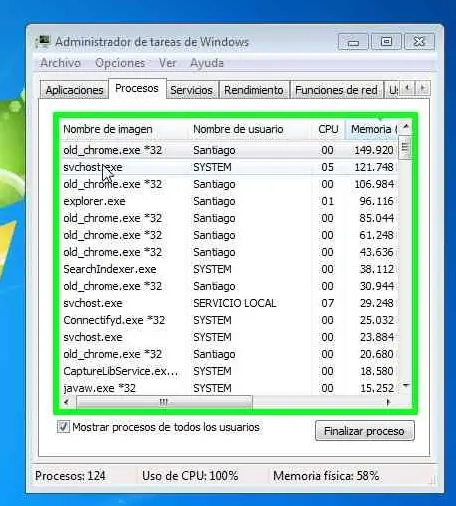Click the Finalizar proceso button

pyautogui.click(x=365, y=431)
